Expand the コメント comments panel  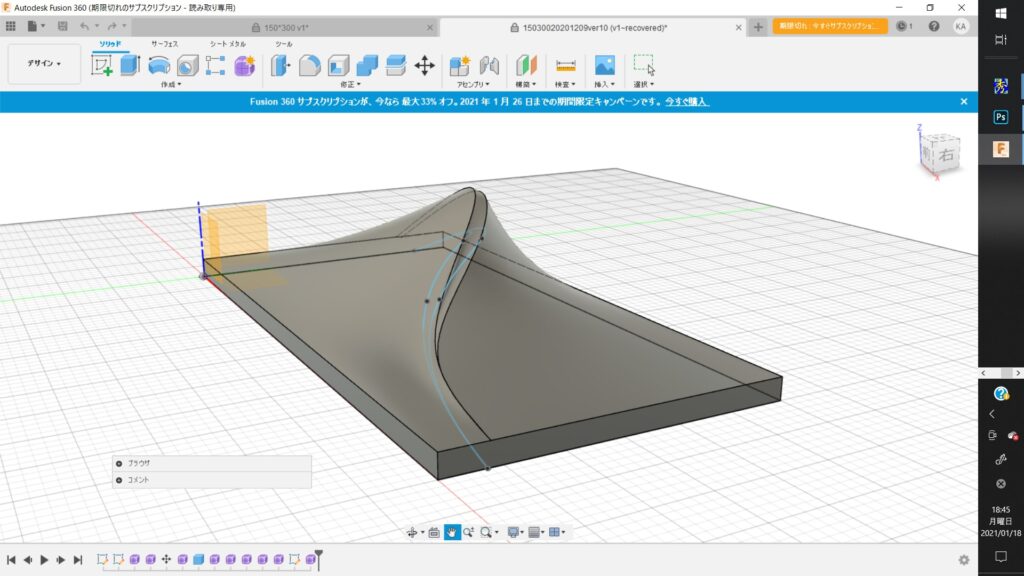point(119,480)
